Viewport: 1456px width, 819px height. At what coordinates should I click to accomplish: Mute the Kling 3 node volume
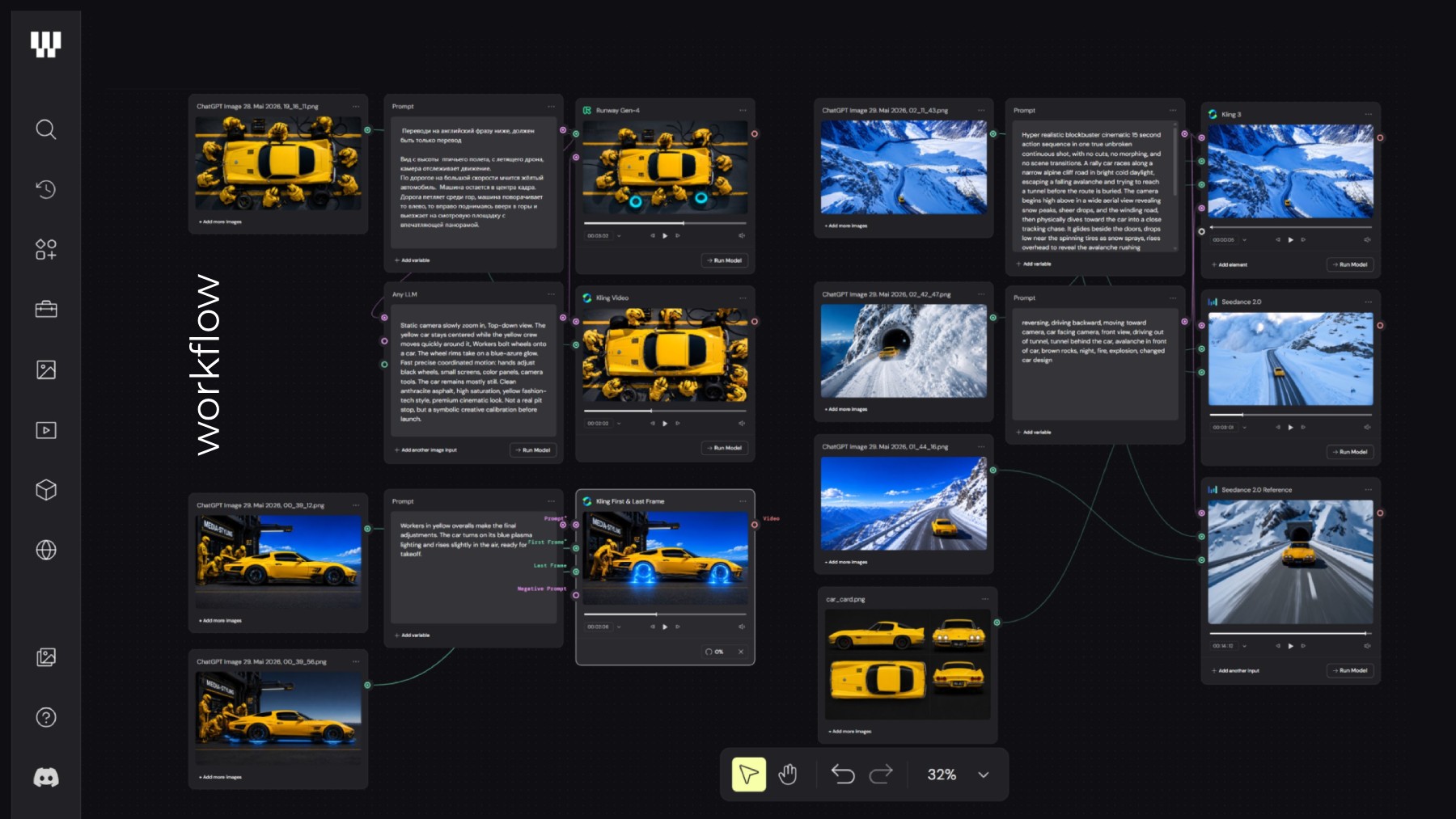1367,240
